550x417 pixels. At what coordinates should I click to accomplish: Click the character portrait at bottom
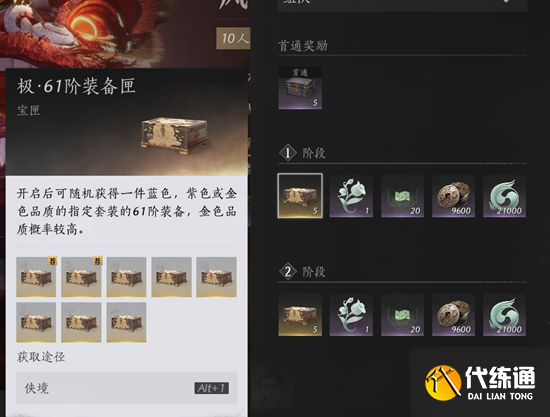[270, 388]
